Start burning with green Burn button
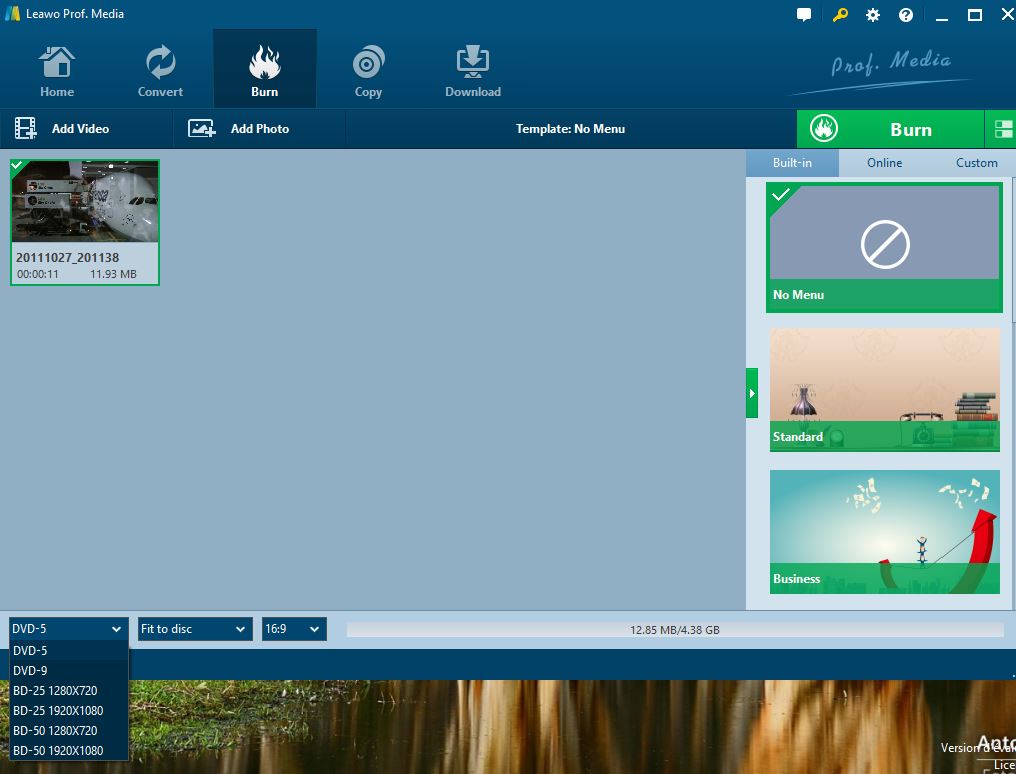This screenshot has width=1016, height=774. [x=890, y=129]
